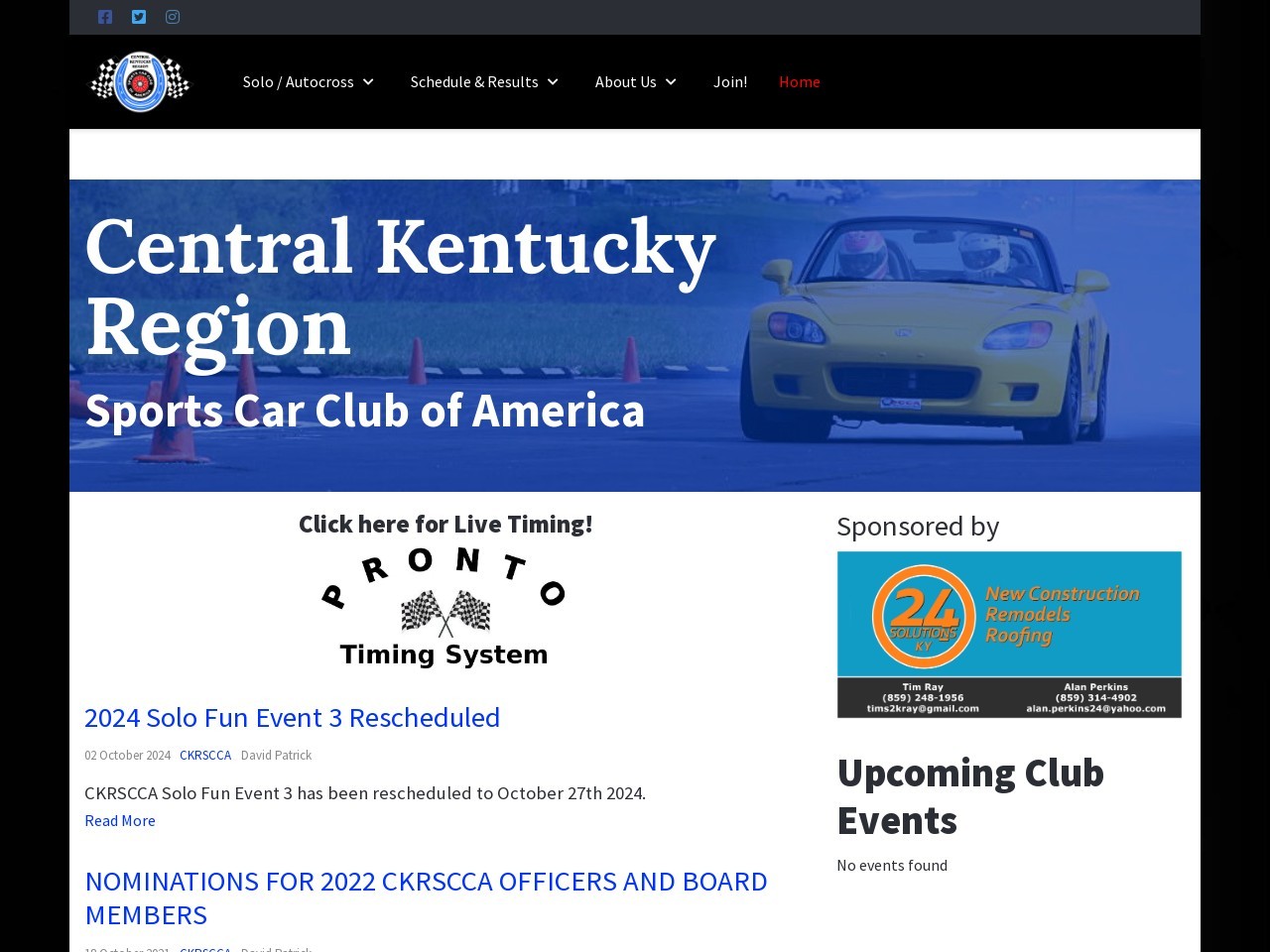Open the Instagram social icon
Image resolution: width=1270 pixels, height=952 pixels.
point(173,17)
